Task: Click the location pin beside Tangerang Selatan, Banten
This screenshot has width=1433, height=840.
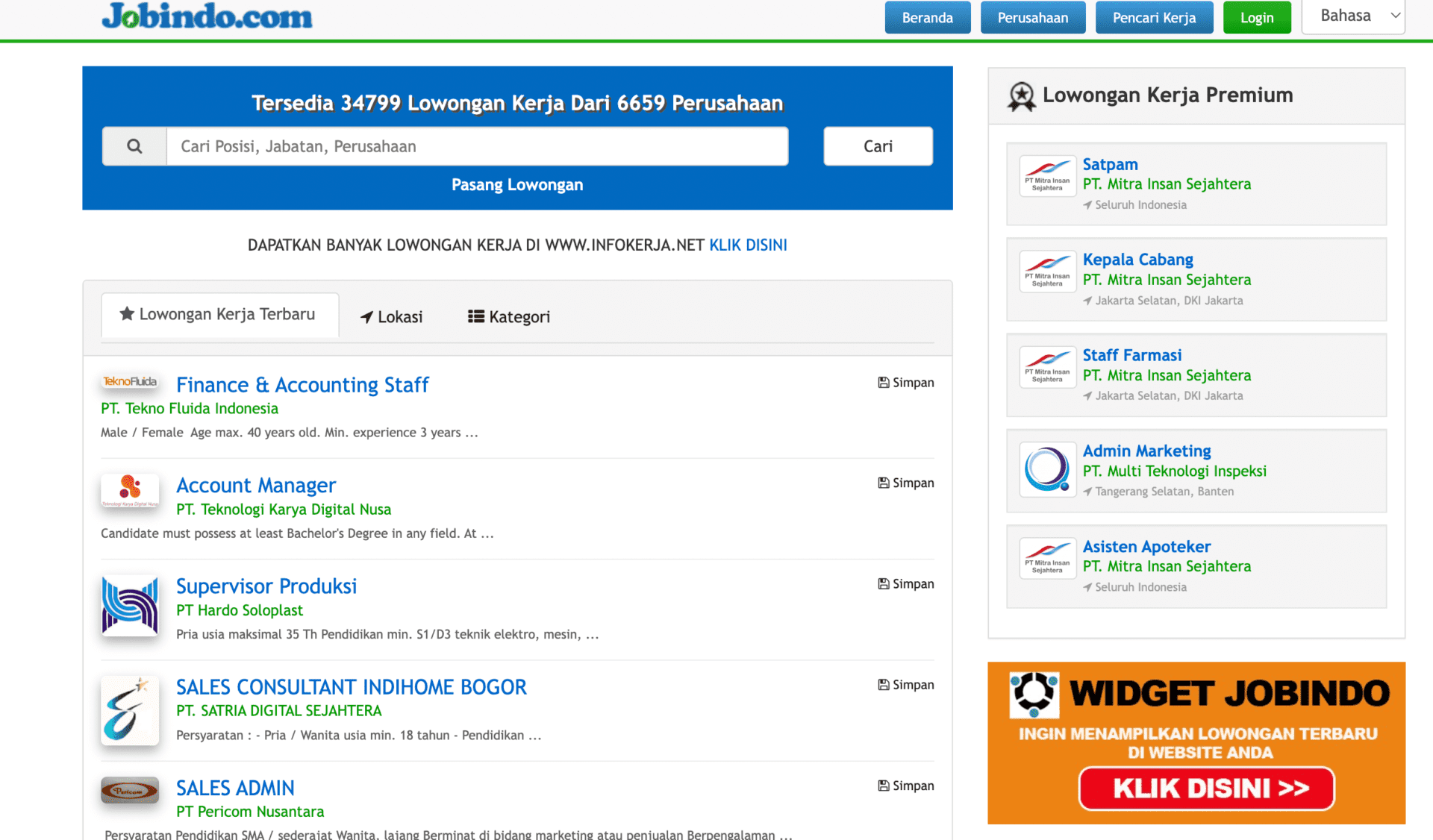Action: (x=1088, y=491)
